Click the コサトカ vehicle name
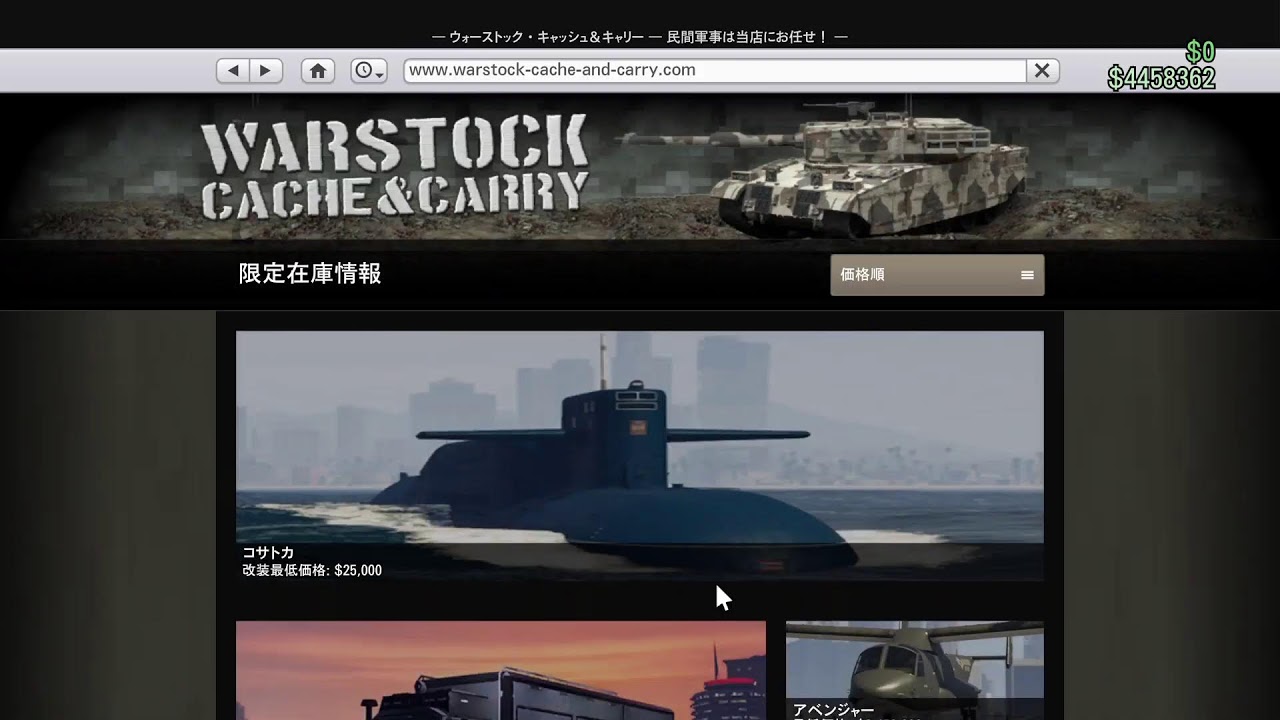This screenshot has width=1280, height=720. point(268,553)
